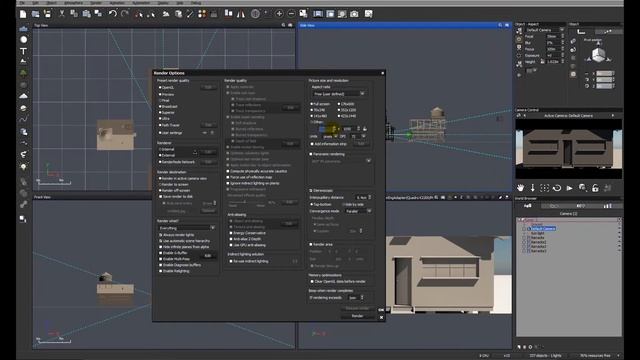Viewport: 640px width, 360px height.
Task: Save the scene using the toolbar
Action: coord(47,14)
